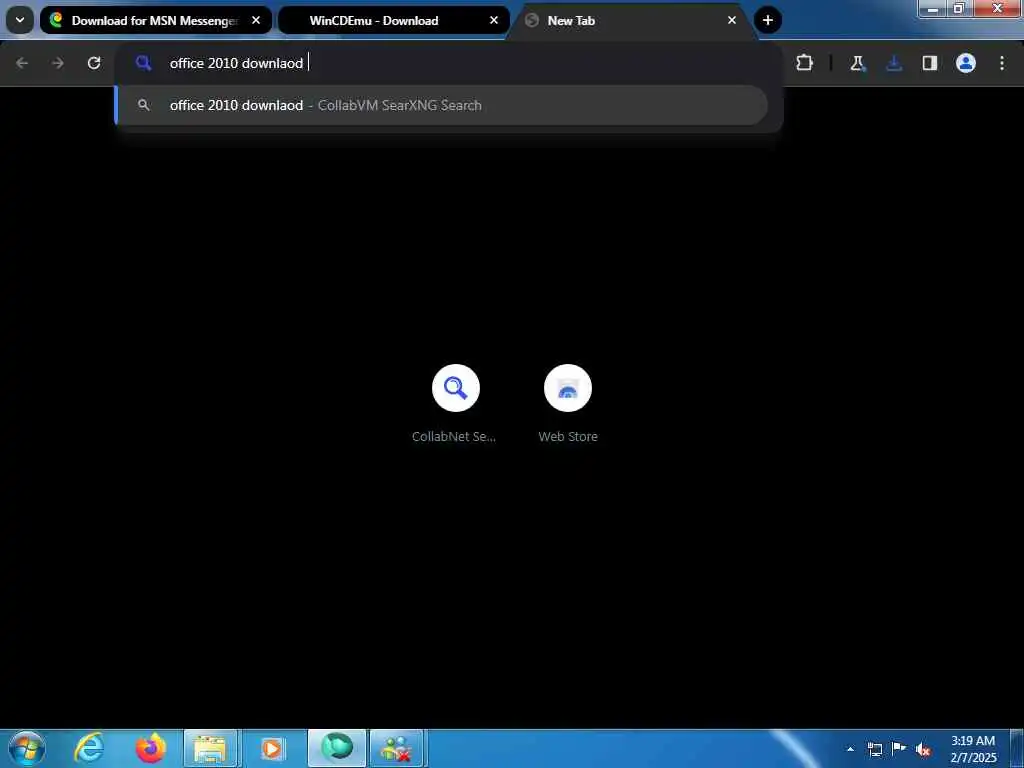Screen dimensions: 1024x768
Task: Click the Show desktop strip
Action: 1017,748
